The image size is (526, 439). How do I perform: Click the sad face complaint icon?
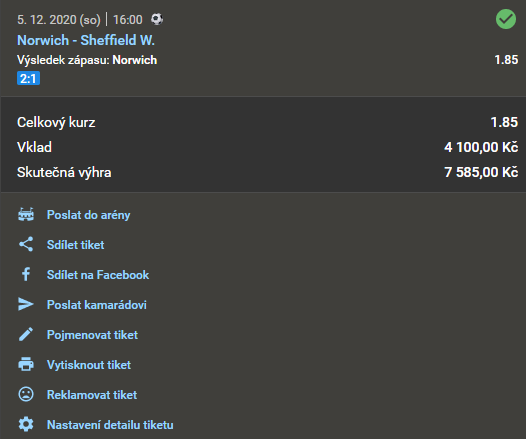(x=26, y=394)
